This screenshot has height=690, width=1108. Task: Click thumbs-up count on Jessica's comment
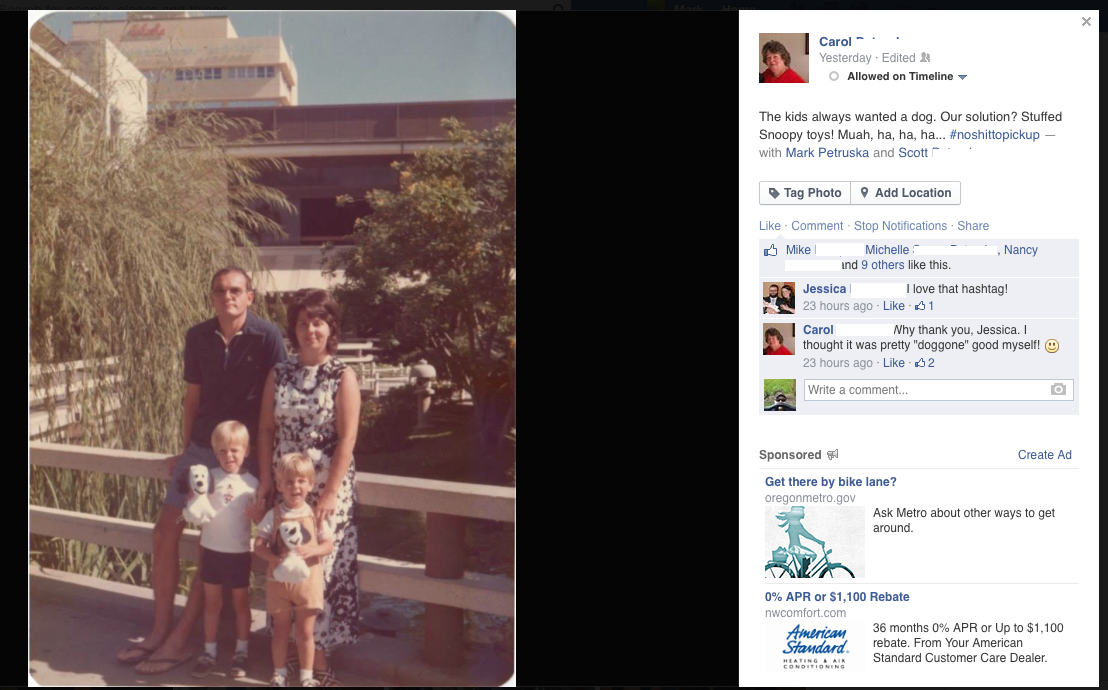924,306
